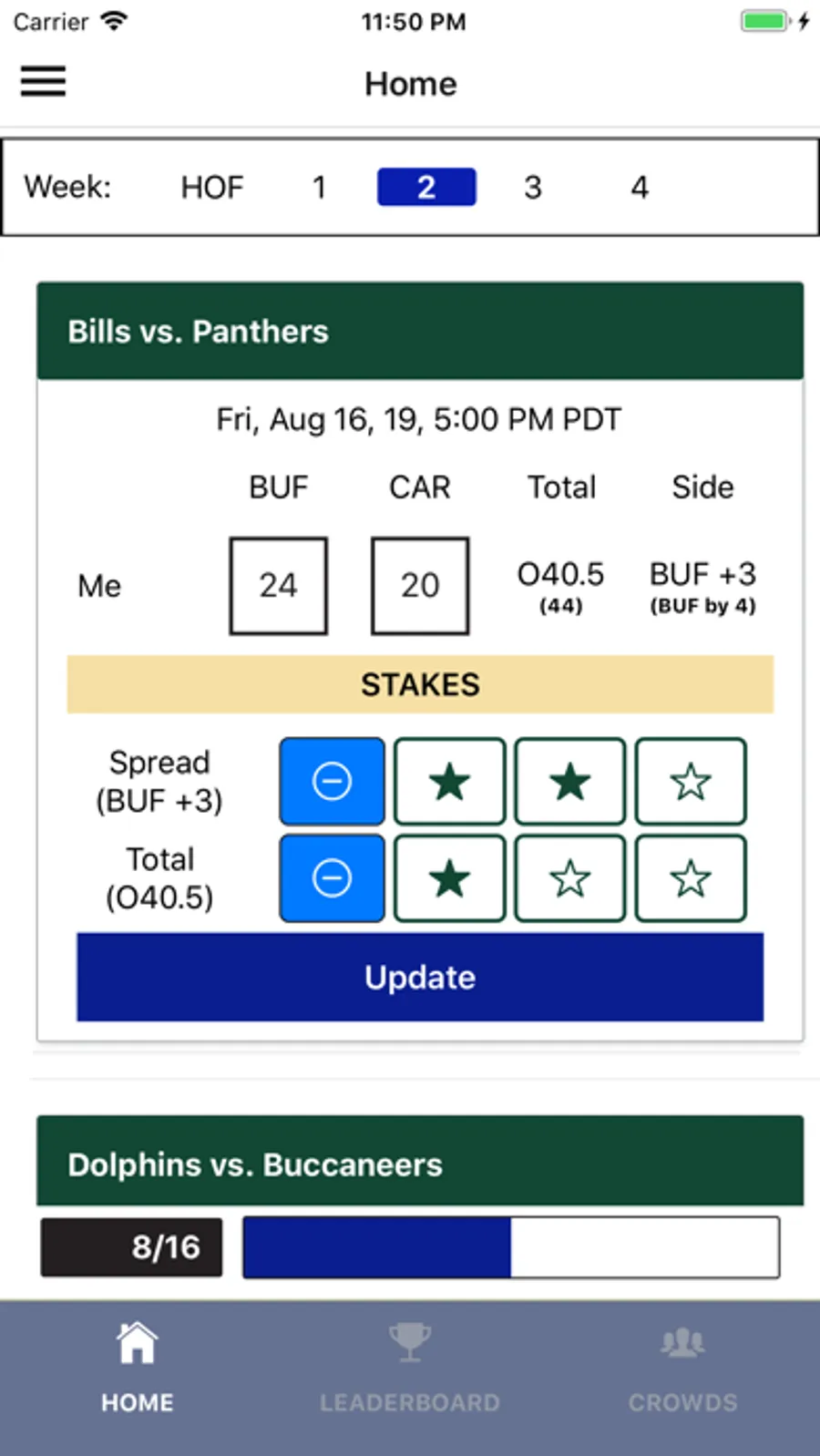820x1456 pixels.
Task: Click the Spread row minus icon
Action: [332, 782]
